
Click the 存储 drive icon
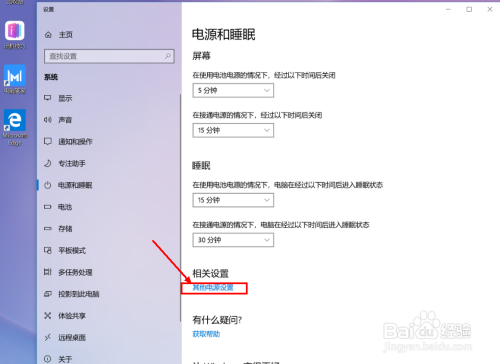48,229
